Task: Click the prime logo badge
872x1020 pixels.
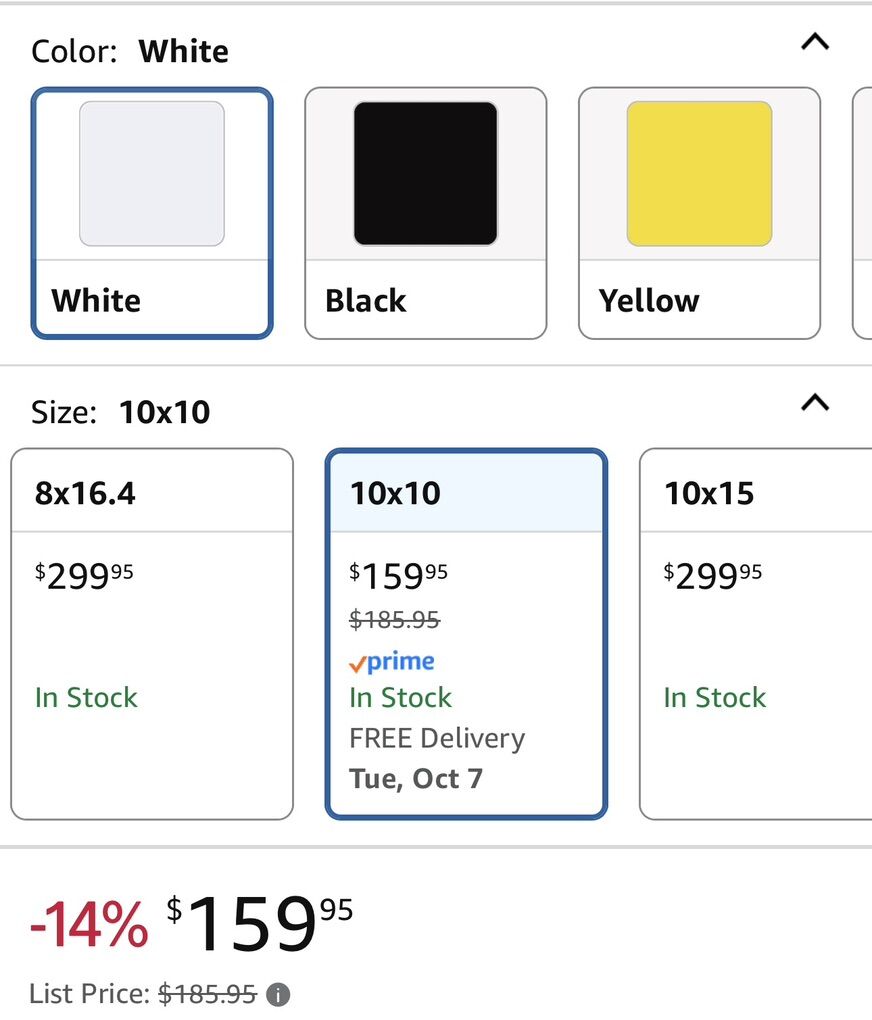Action: pyautogui.click(x=392, y=662)
